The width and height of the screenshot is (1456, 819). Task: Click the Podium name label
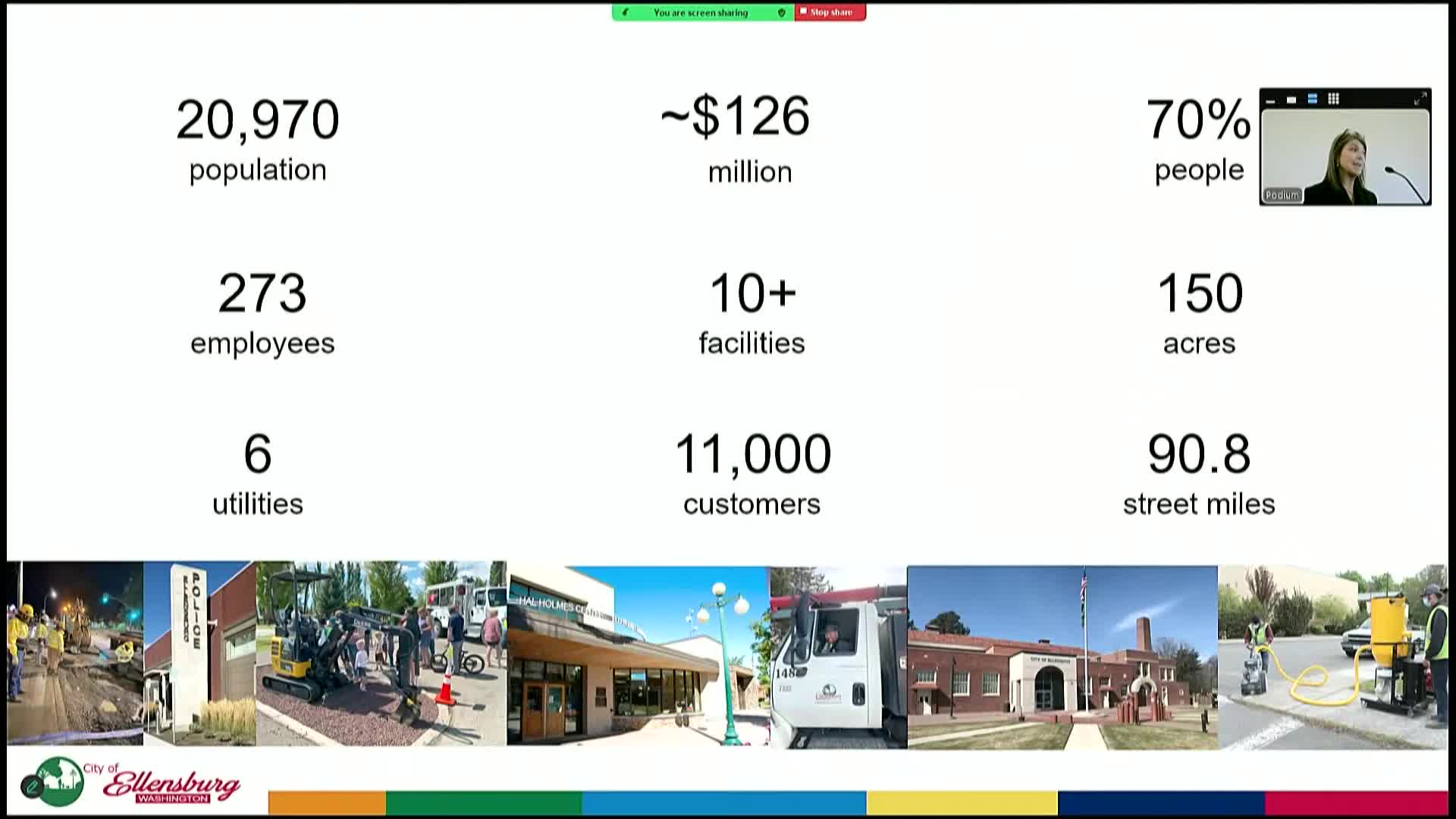coord(1282,195)
